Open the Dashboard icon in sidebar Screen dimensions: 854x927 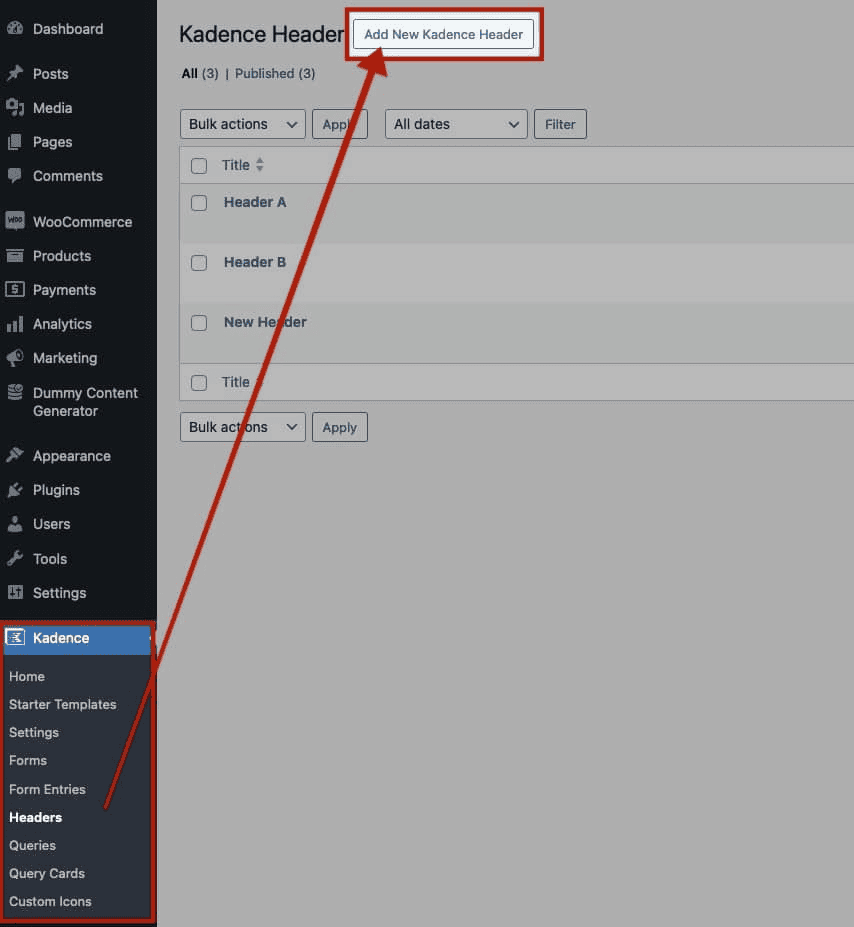[17, 28]
